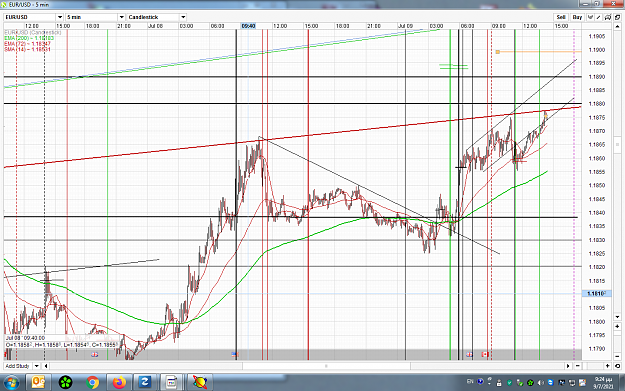This screenshot has width=625, height=391.
Task: Click the EMA(200) indicator legend label
Action: click(29, 38)
